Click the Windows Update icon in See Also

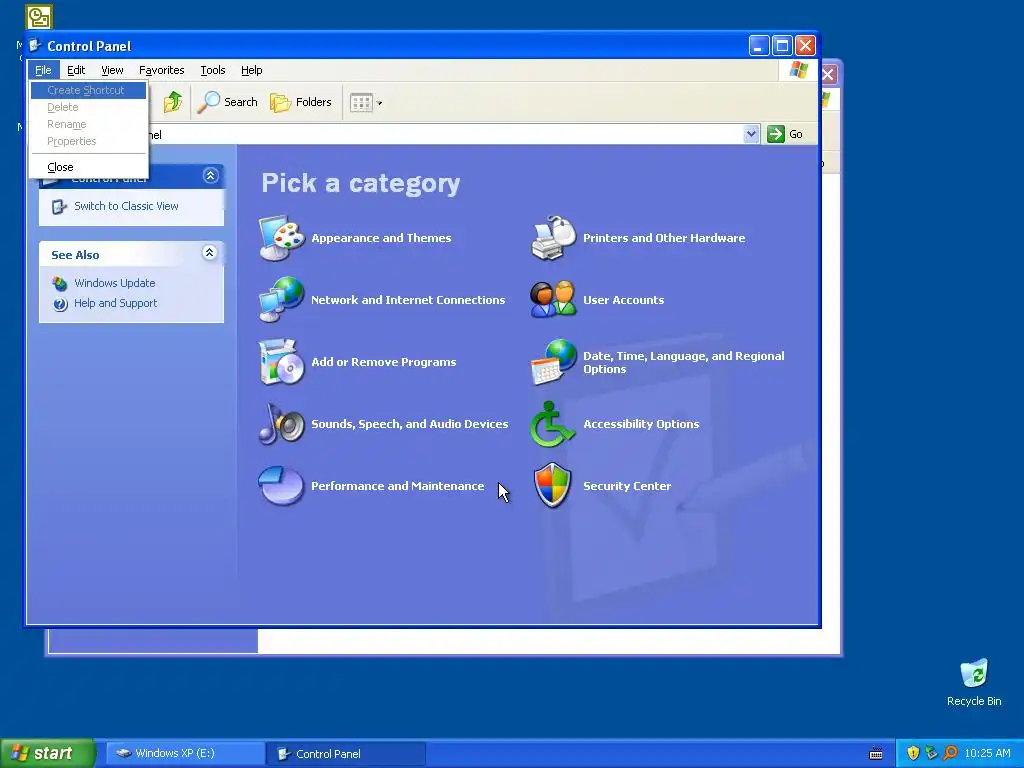pyautogui.click(x=60, y=283)
